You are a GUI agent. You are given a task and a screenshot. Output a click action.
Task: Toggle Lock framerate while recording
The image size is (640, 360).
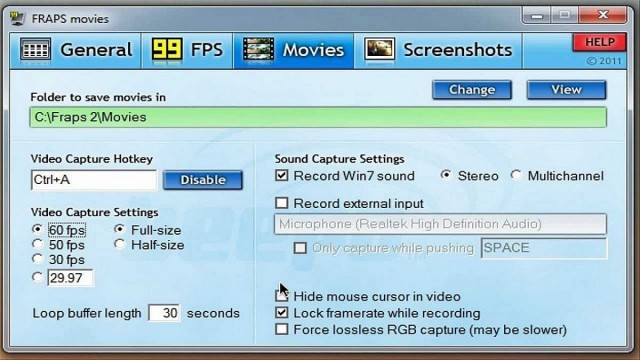point(282,313)
